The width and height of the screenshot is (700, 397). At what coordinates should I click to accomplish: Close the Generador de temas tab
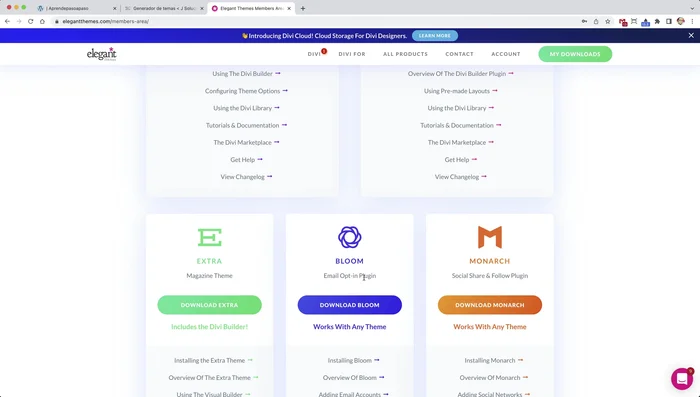pyautogui.click(x=201, y=8)
